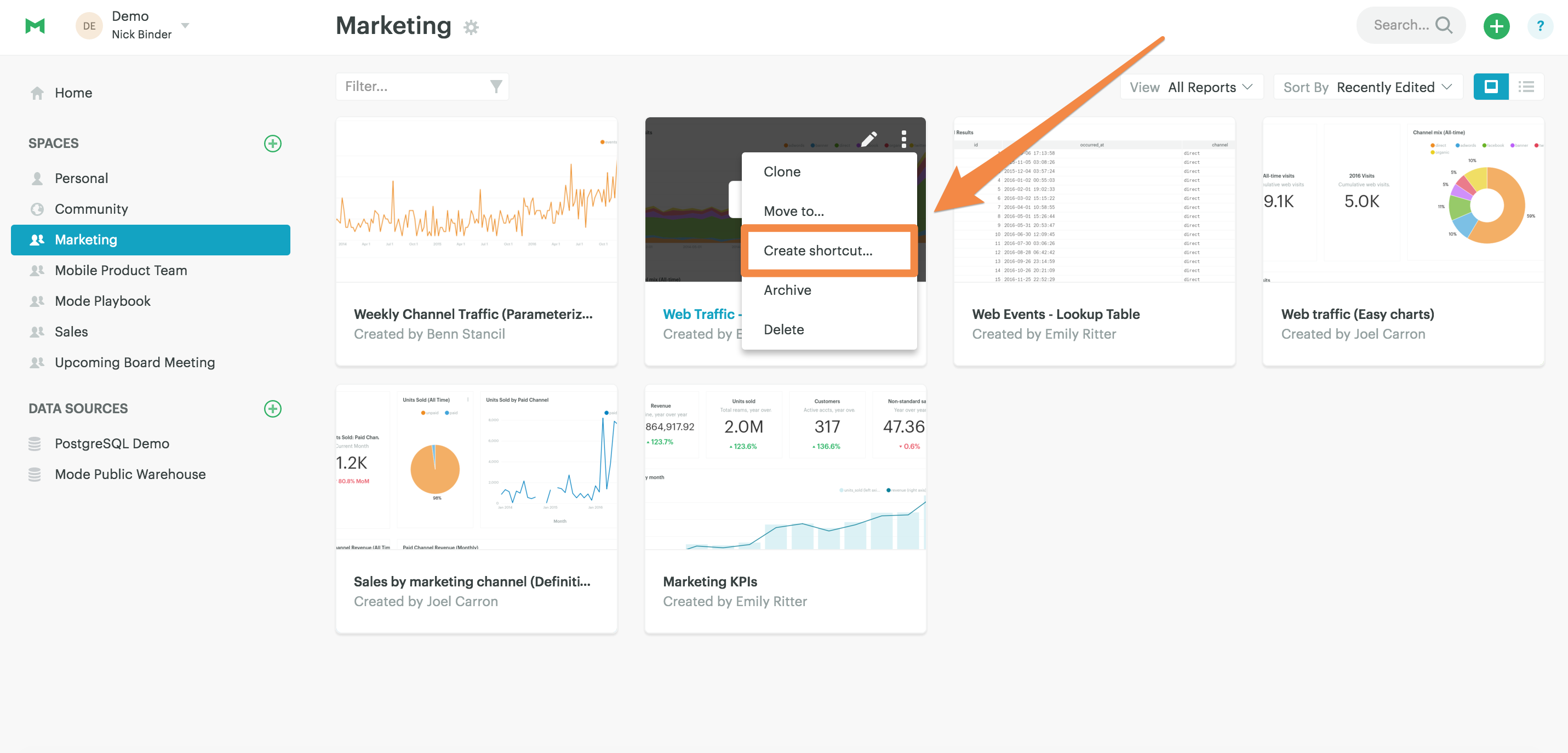Click the pencil edit icon on Web Traffic card
Screen dimensions: 1568x753
click(x=868, y=139)
